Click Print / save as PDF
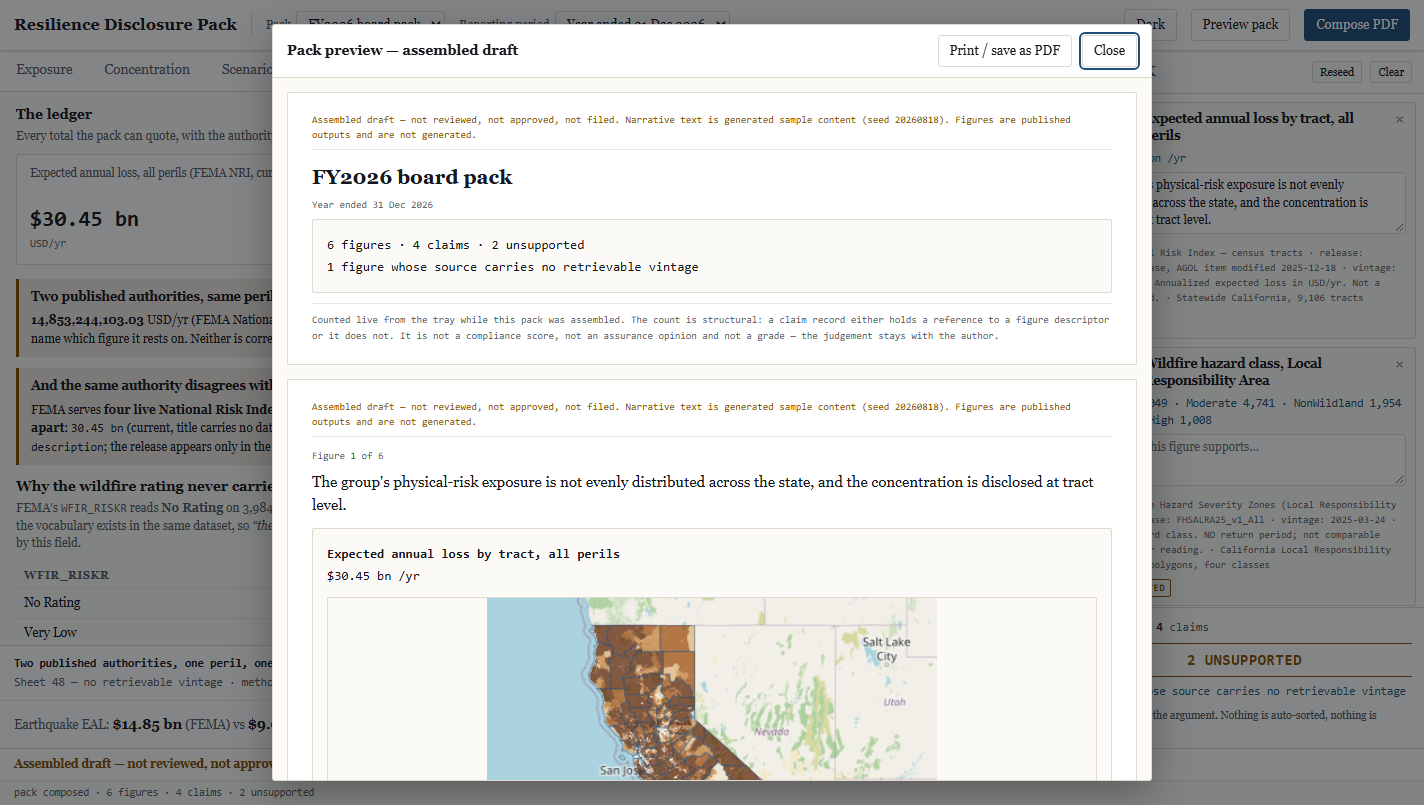 coord(1005,50)
